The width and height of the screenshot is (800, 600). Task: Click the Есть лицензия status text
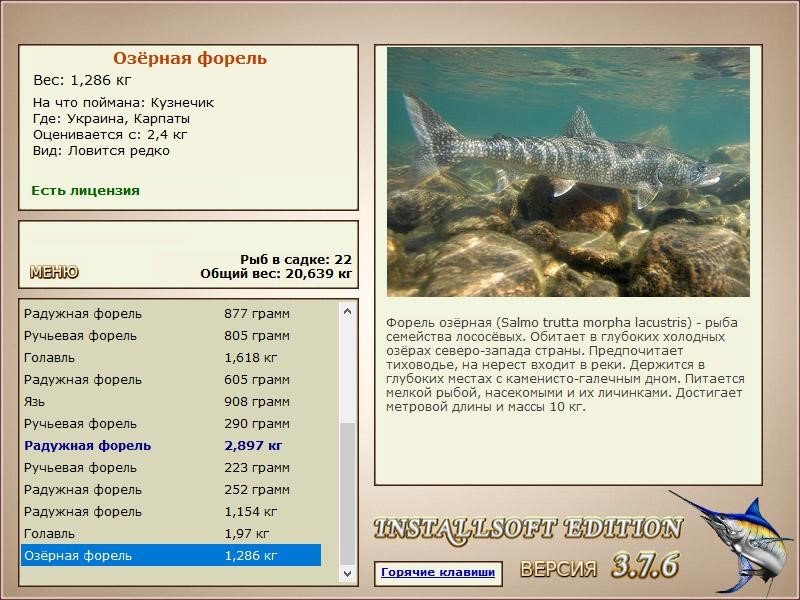[85, 191]
